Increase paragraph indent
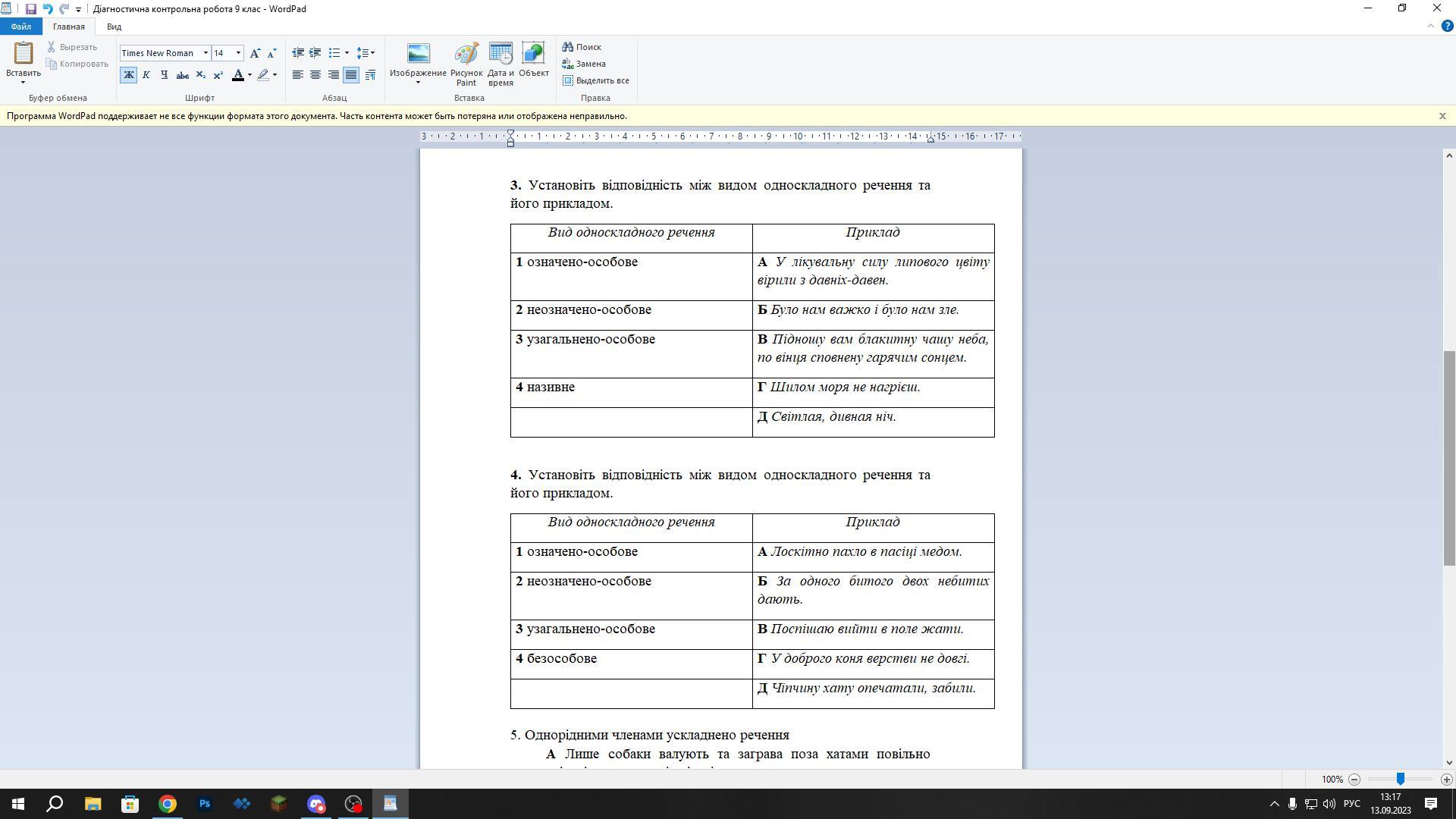The height and width of the screenshot is (819, 1456). tap(315, 53)
